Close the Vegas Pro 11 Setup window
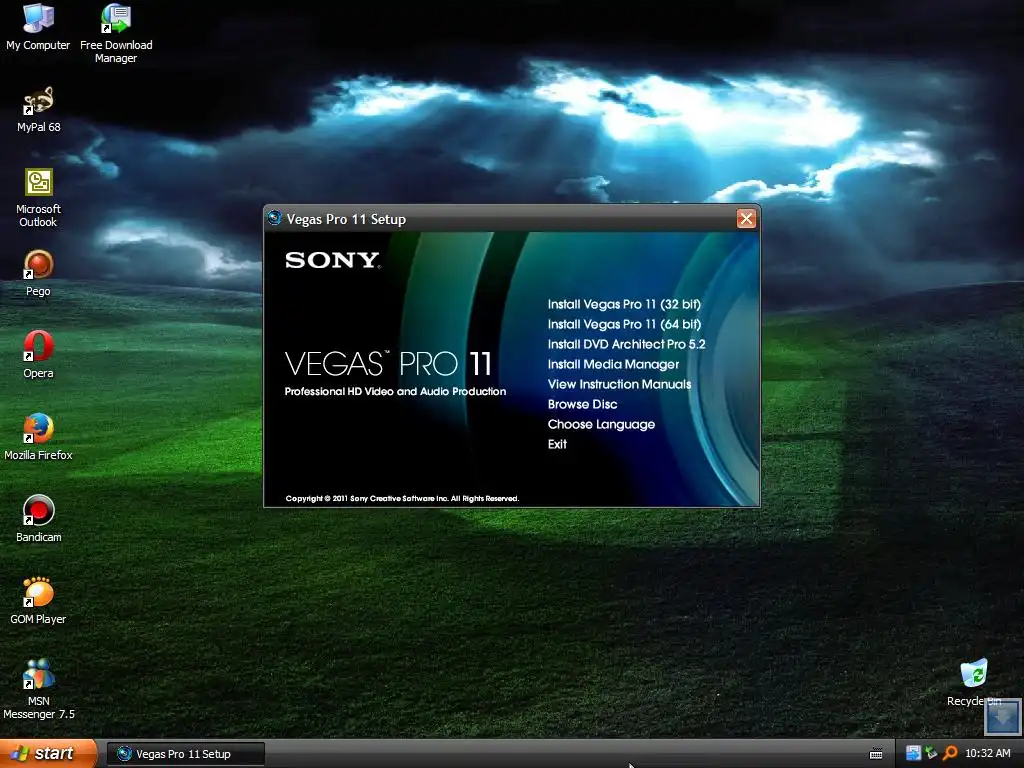 746,219
